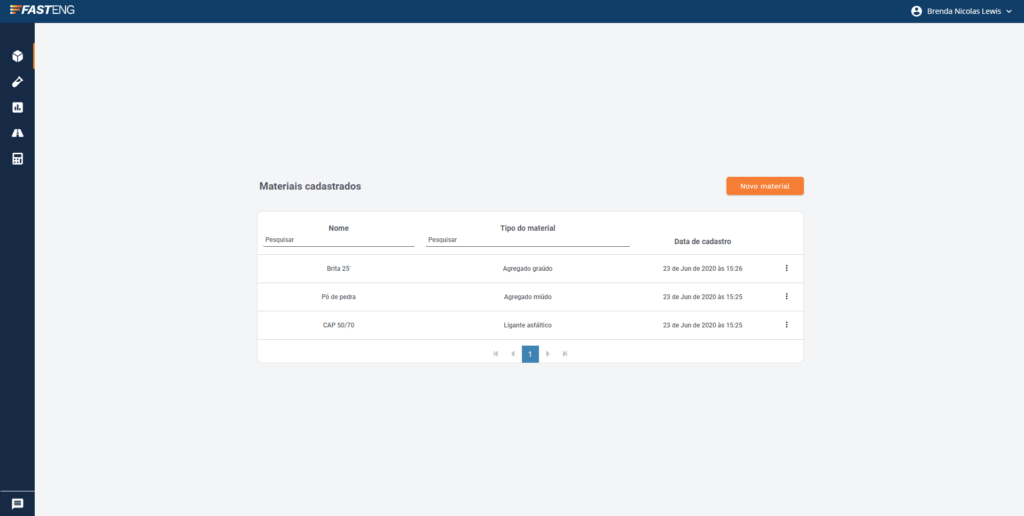Open the options menu for CAP 50/70
Image resolution: width=1024 pixels, height=516 pixels.
click(787, 325)
